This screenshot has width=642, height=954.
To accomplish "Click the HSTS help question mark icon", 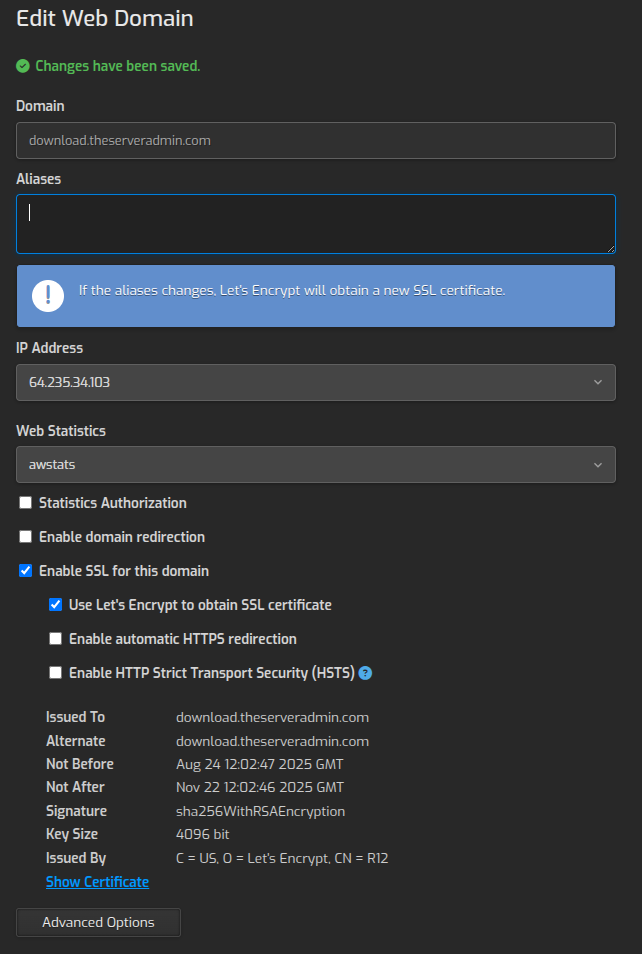I will [x=365, y=673].
